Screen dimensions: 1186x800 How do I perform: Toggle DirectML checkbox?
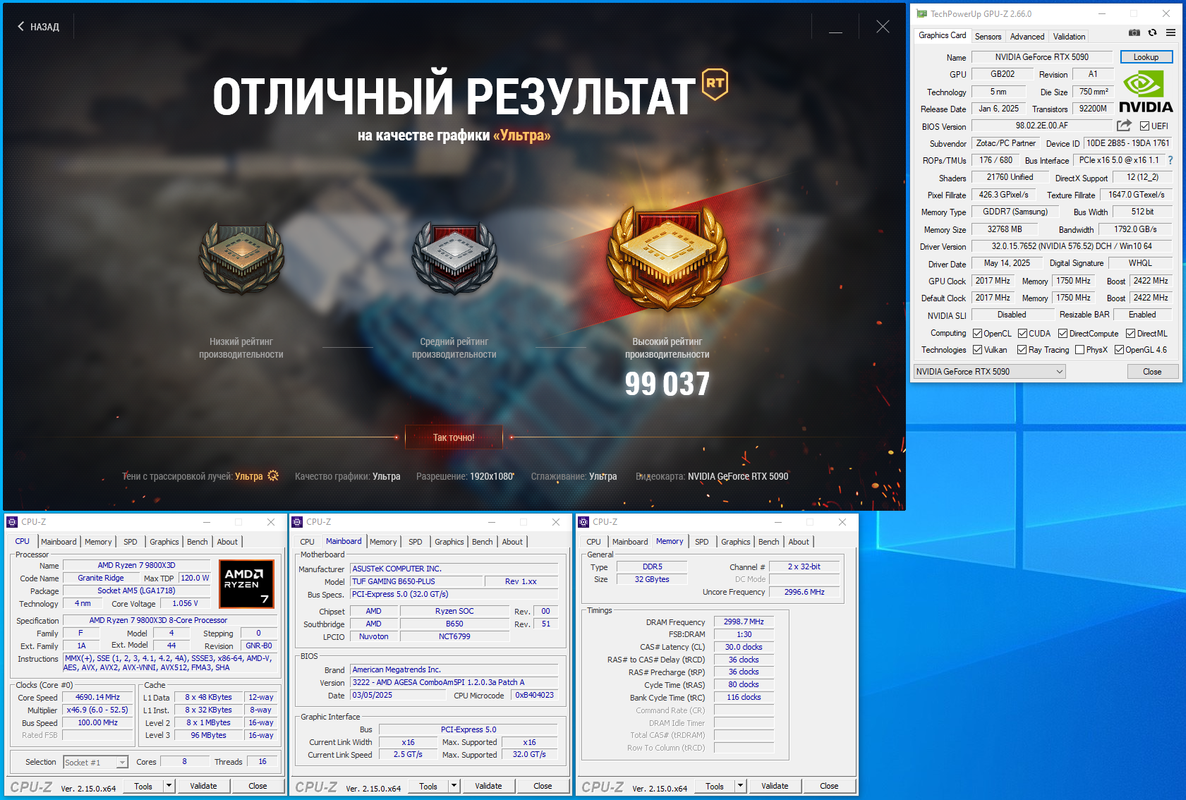click(1130, 333)
